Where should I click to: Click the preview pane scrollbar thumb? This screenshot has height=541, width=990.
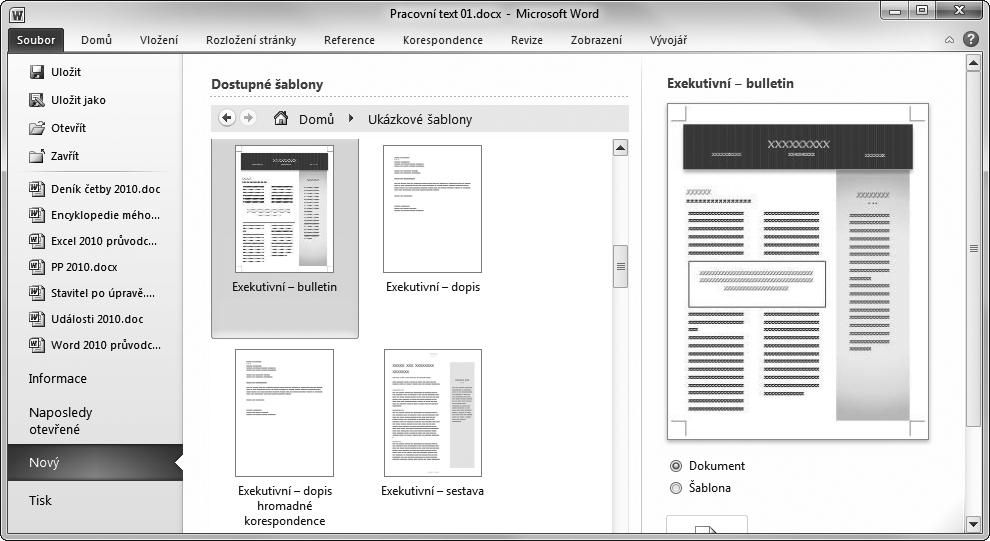[x=973, y=247]
